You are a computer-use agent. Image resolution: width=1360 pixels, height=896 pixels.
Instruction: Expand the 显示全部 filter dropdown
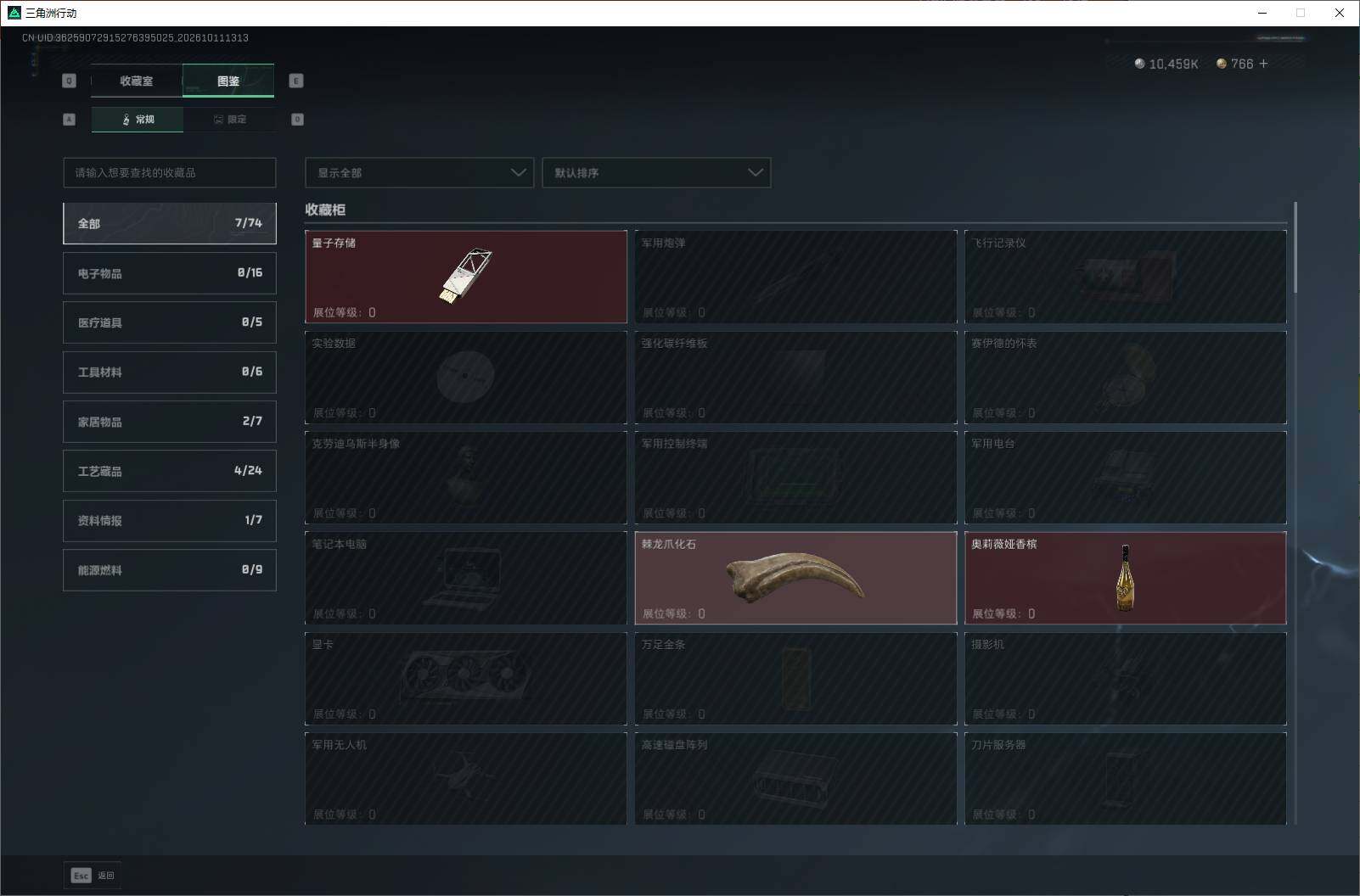[x=419, y=172]
